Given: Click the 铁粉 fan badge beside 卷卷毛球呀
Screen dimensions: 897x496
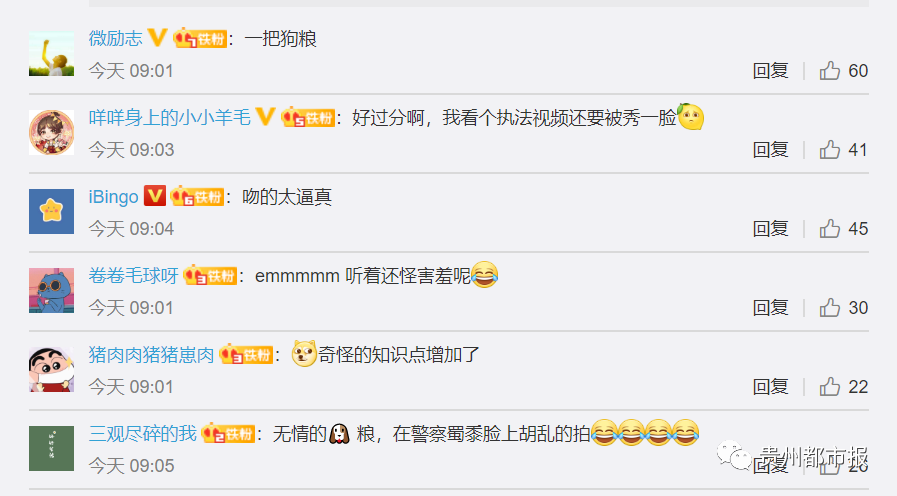Looking at the screenshot, I should pos(210,276).
